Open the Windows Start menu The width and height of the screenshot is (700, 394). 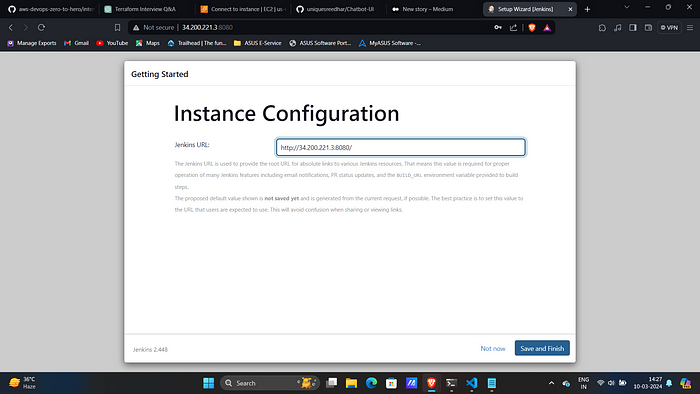(208, 383)
